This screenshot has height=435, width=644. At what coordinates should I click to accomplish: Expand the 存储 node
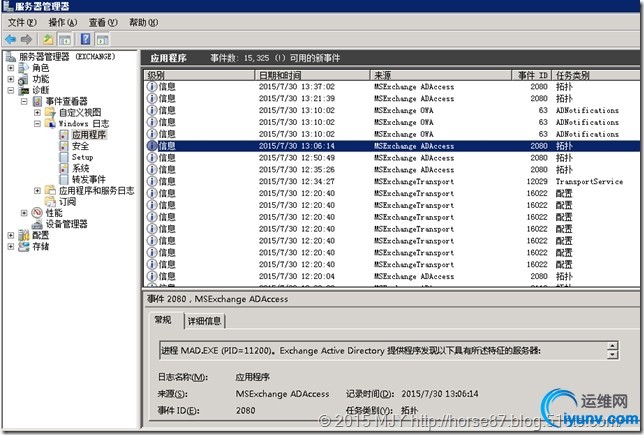click(11, 246)
